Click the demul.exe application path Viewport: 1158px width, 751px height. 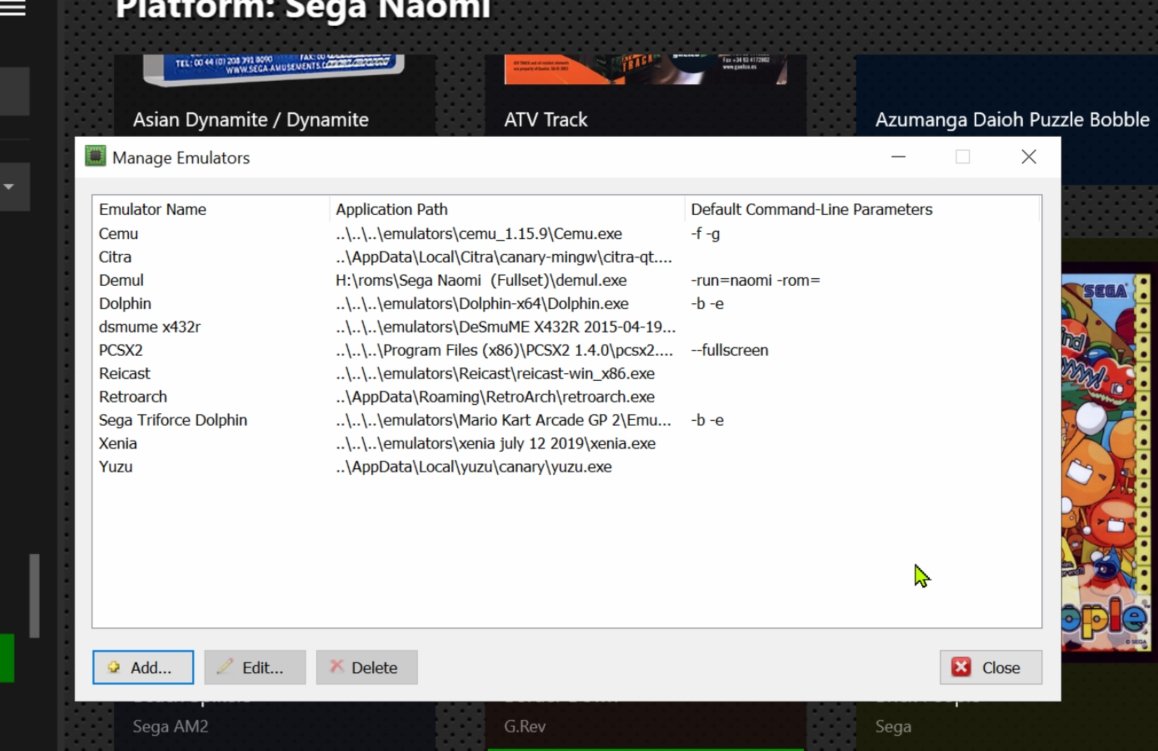[x=481, y=281]
